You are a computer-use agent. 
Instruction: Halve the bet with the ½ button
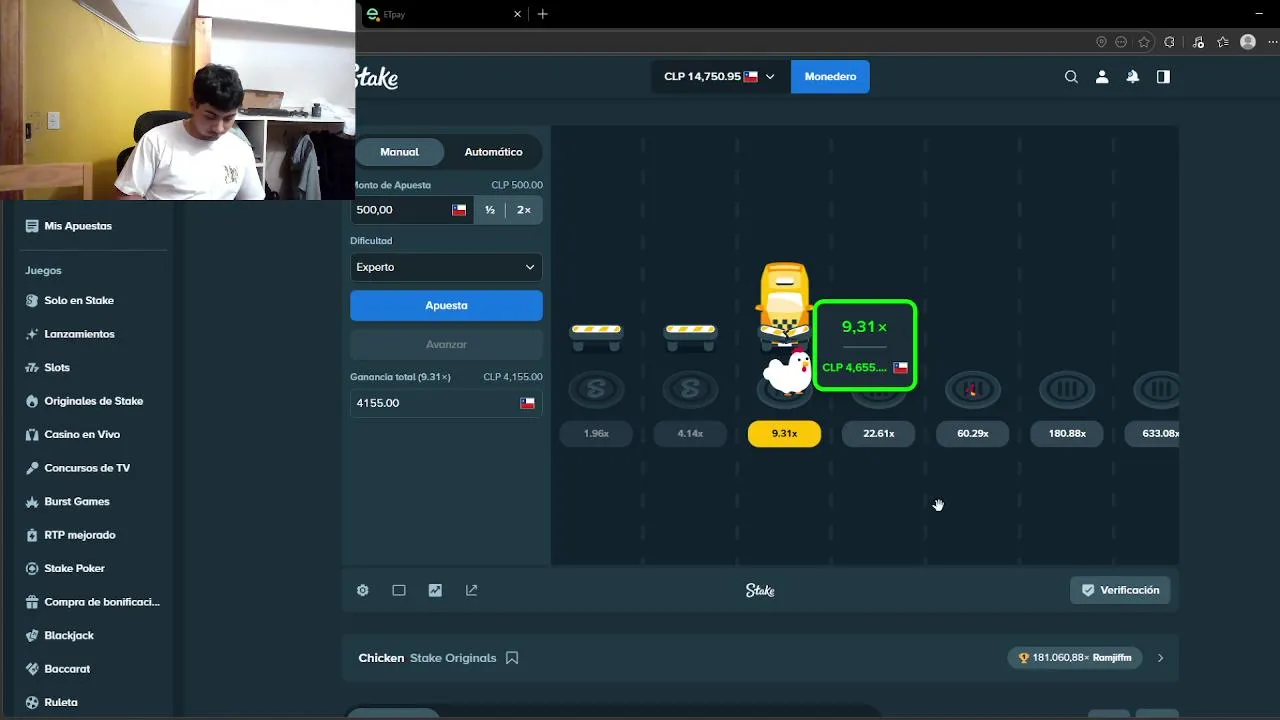490,210
